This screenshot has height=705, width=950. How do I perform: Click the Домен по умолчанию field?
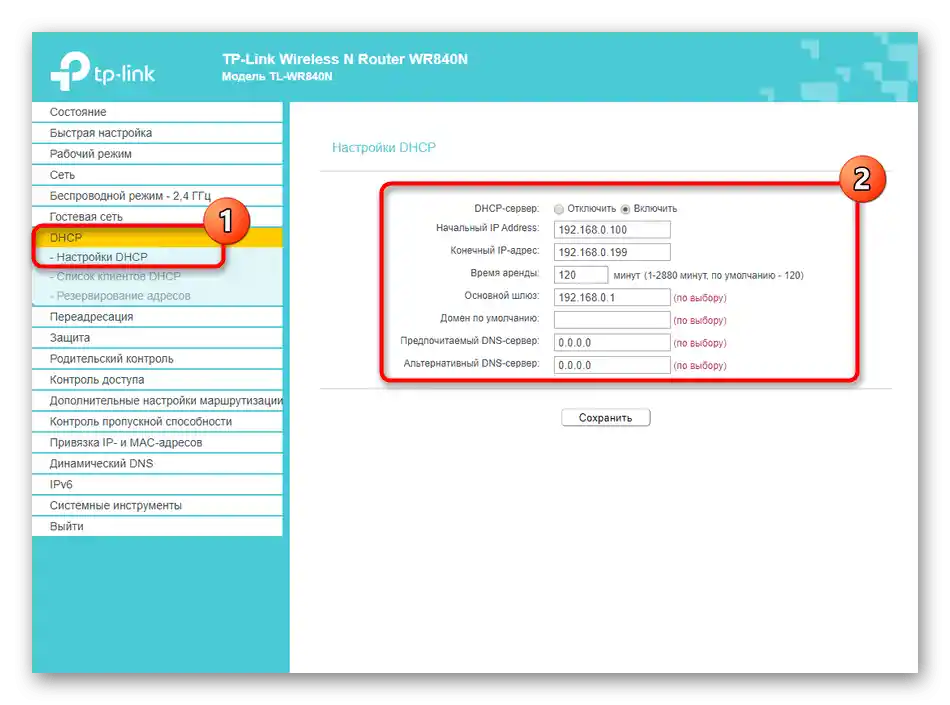[x=612, y=320]
